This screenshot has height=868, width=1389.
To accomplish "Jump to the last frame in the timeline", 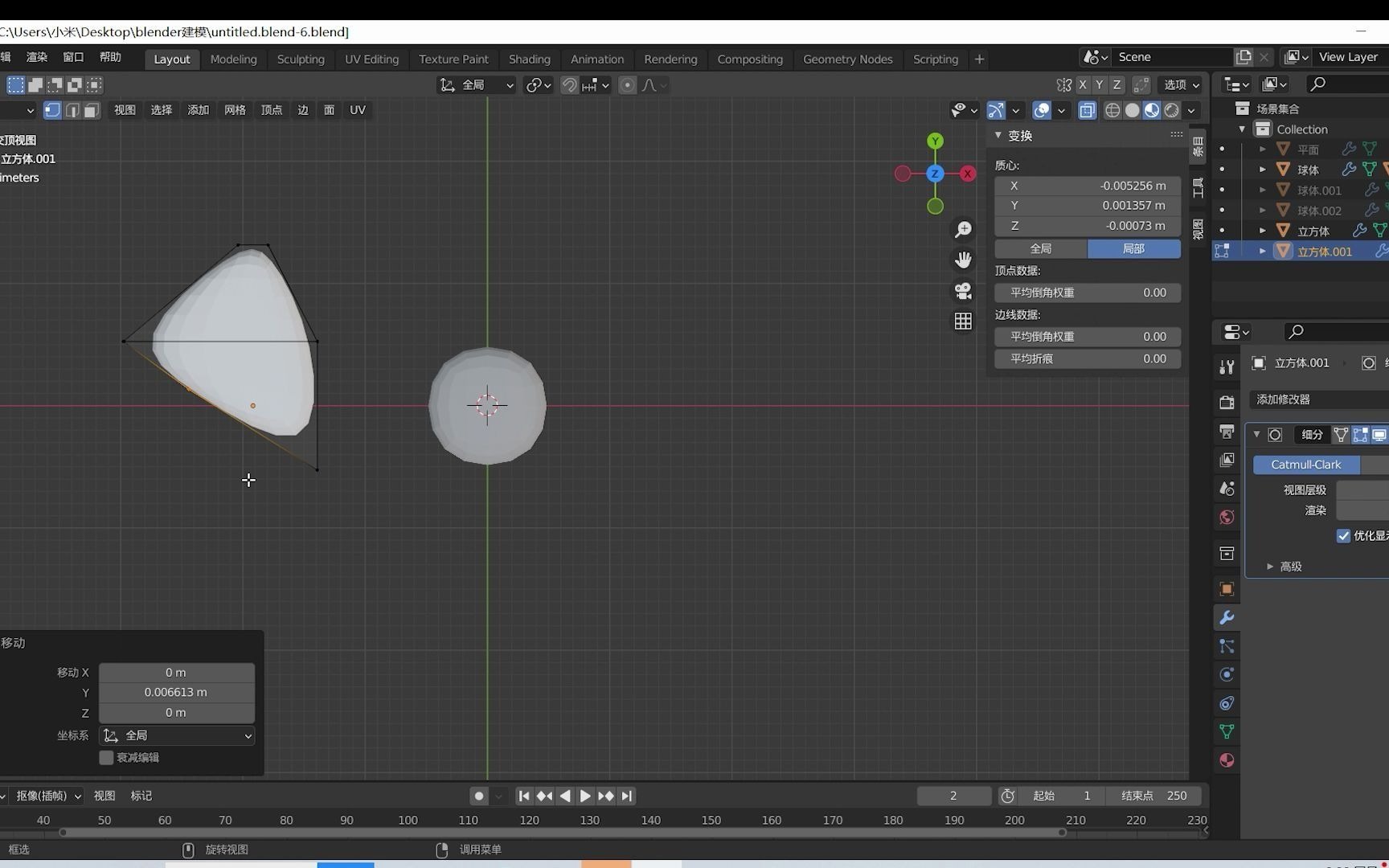I will coord(626,796).
